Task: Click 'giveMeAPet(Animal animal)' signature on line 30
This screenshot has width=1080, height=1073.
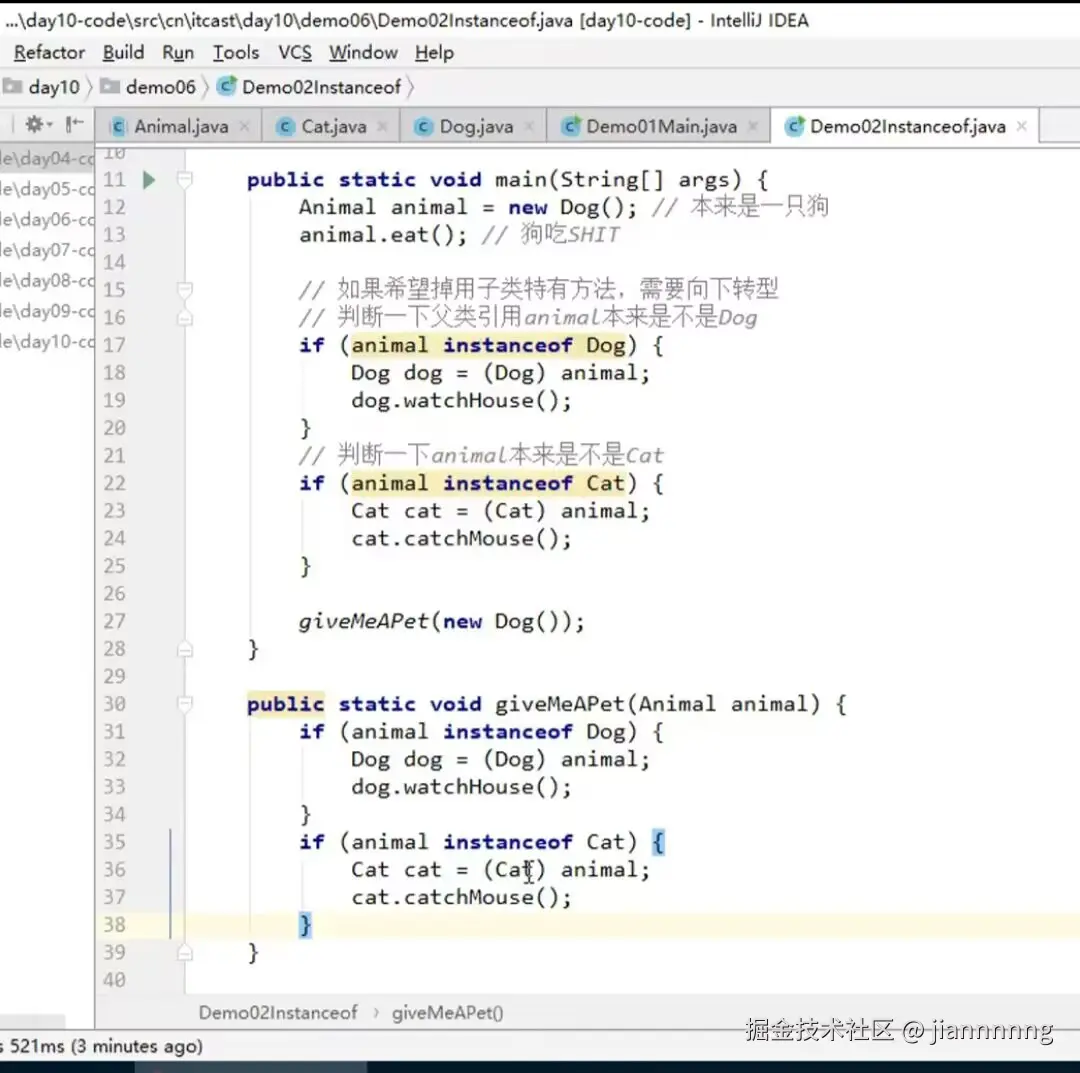Action: [658, 704]
